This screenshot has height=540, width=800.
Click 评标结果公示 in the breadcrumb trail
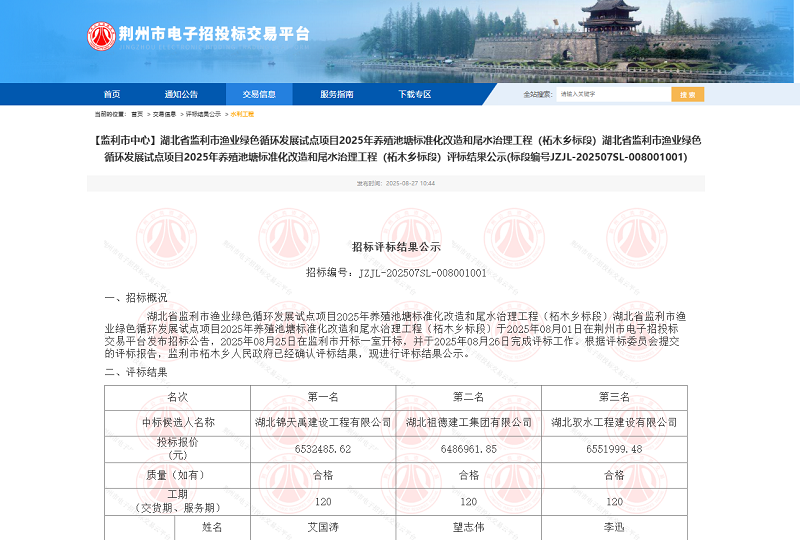click(203, 114)
